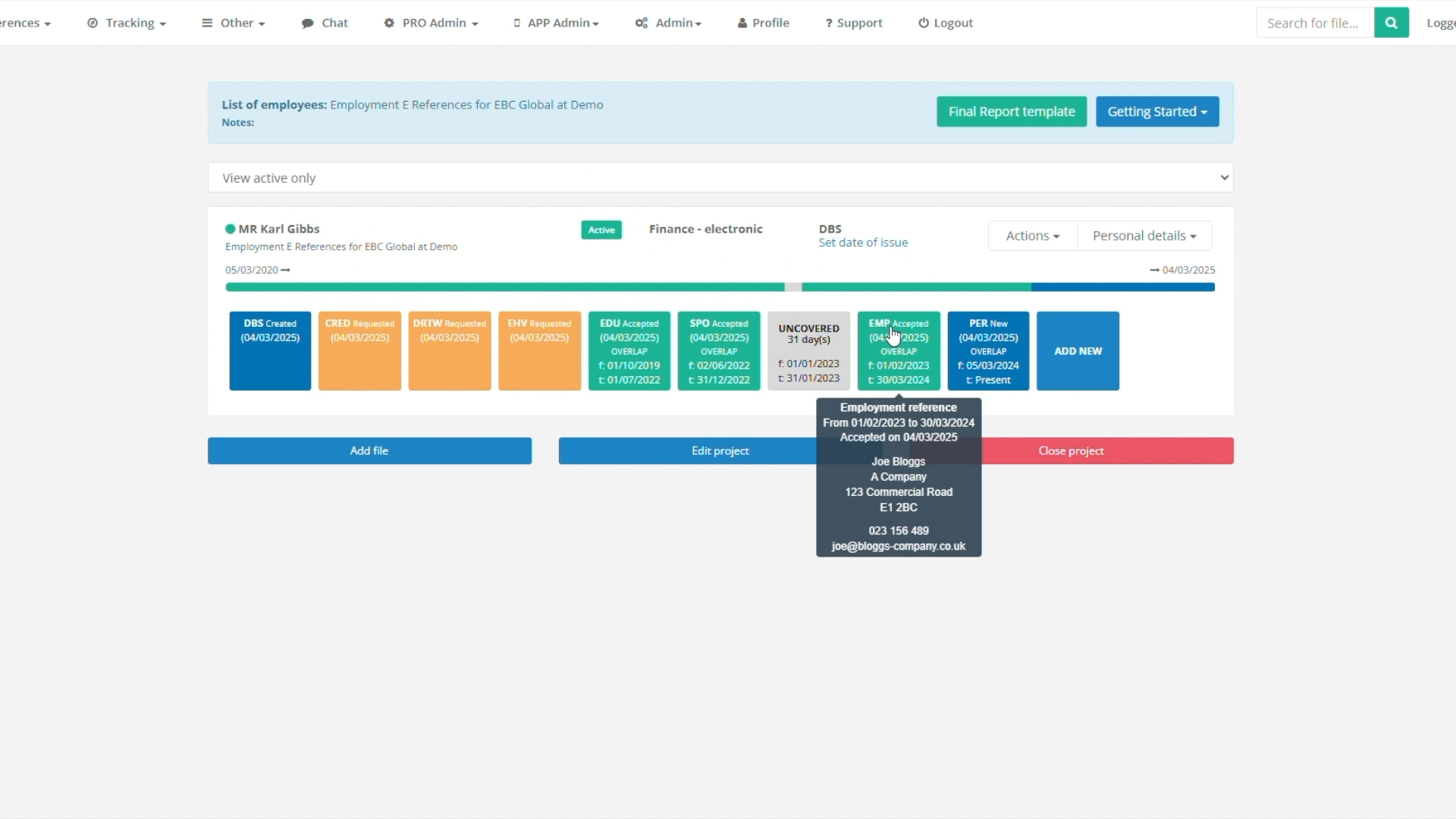Image resolution: width=1456 pixels, height=819 pixels.
Task: Click the MR Karl Gibbs name
Action: pos(279,229)
